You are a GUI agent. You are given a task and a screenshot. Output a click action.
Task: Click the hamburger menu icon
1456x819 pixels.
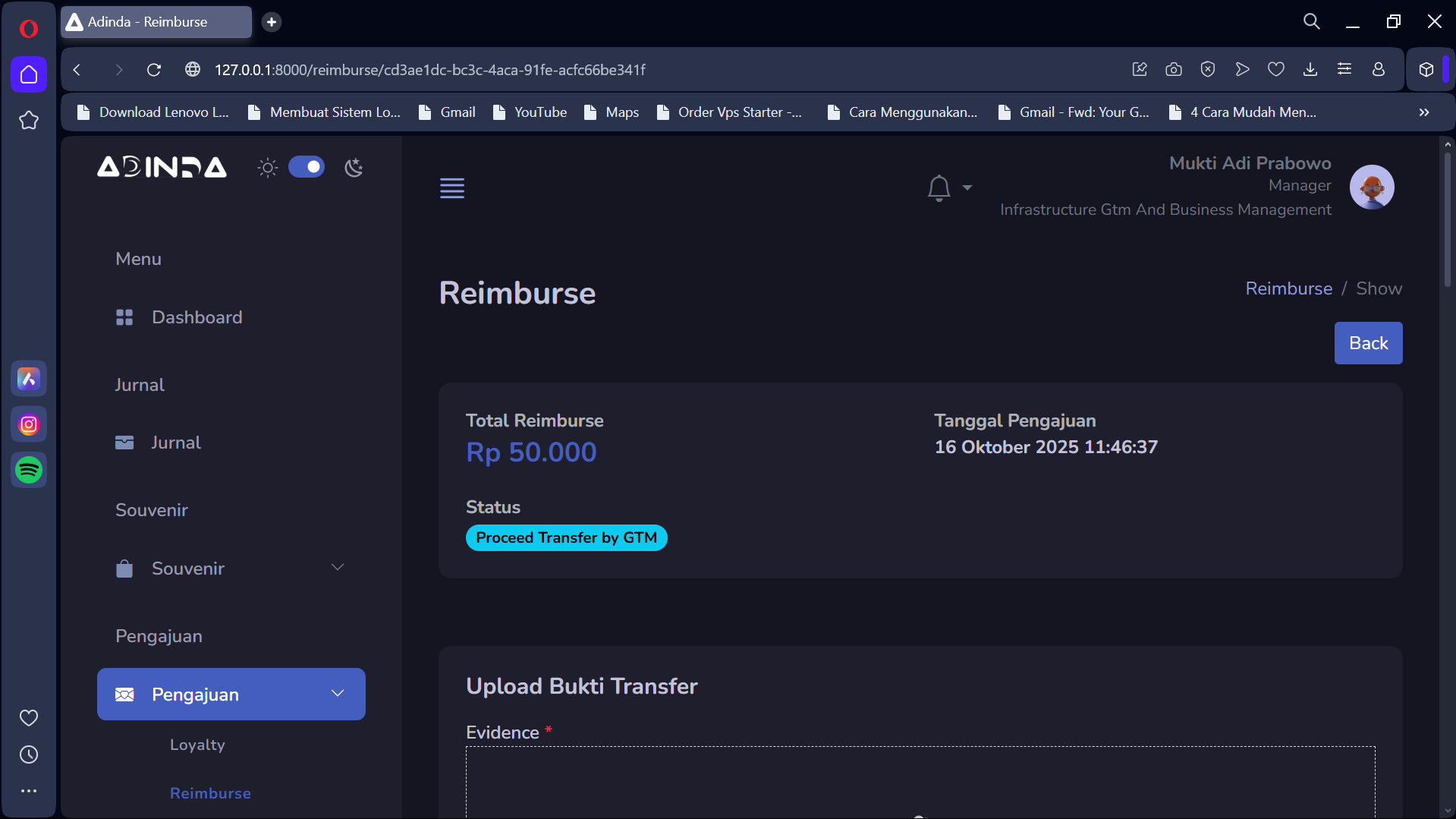tap(452, 187)
